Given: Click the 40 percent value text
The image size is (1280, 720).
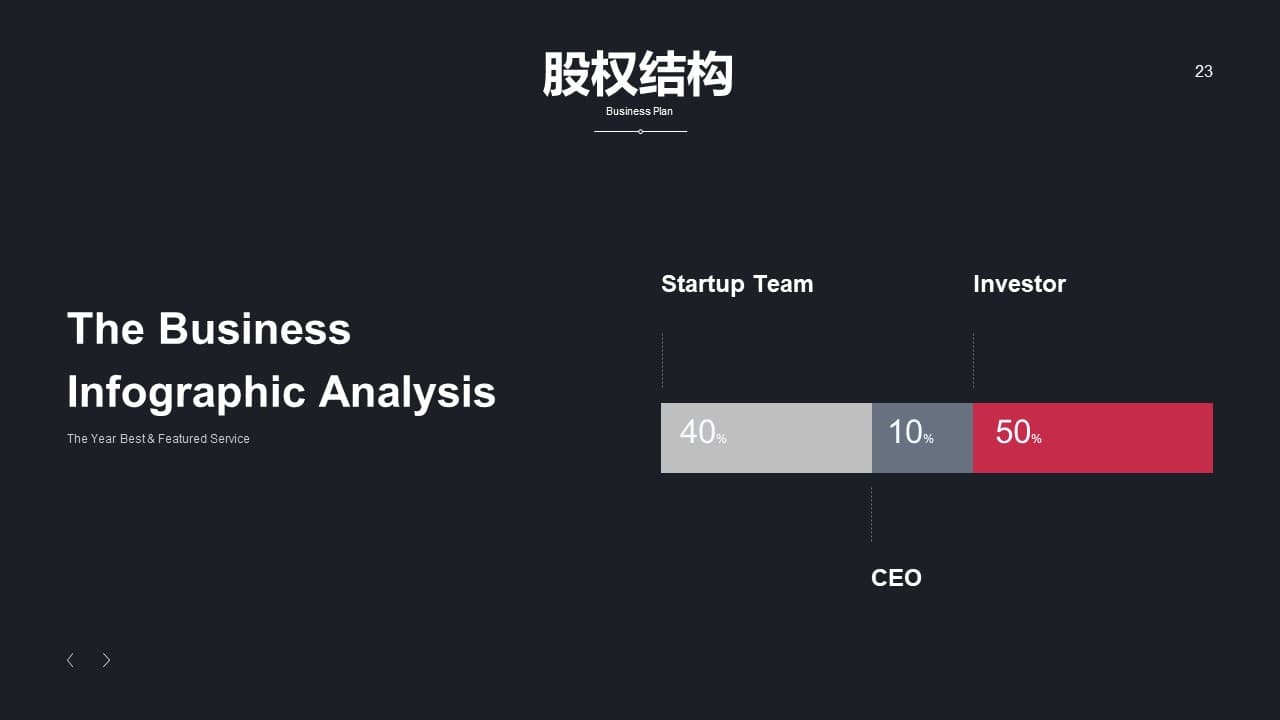Looking at the screenshot, I should tap(703, 432).
